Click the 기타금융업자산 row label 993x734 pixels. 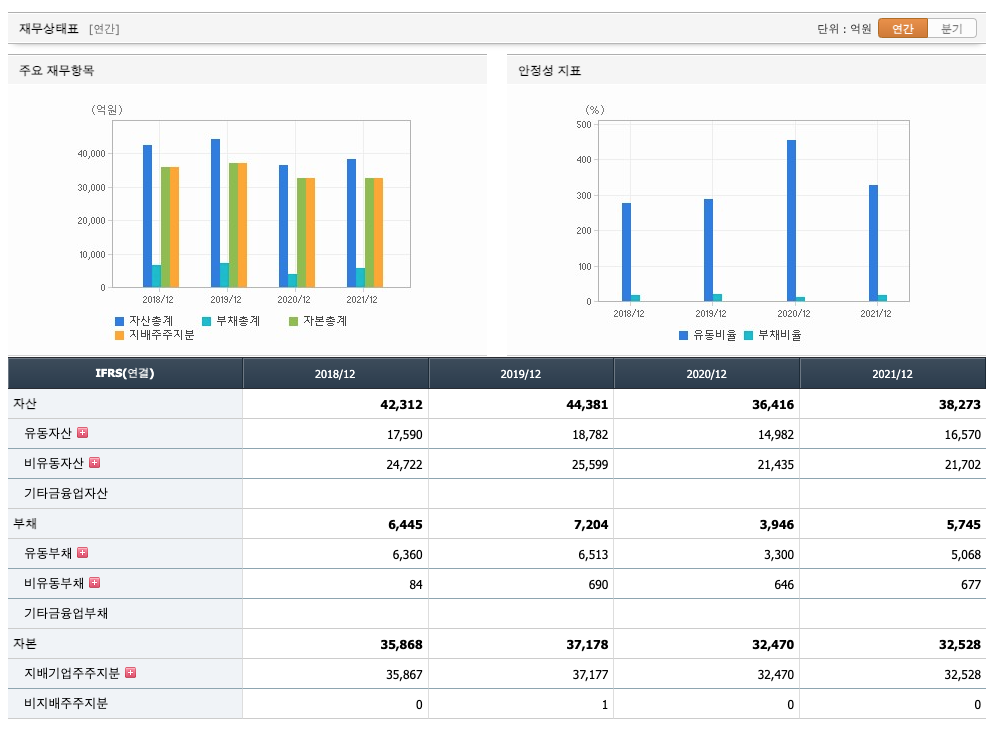[x=66, y=493]
